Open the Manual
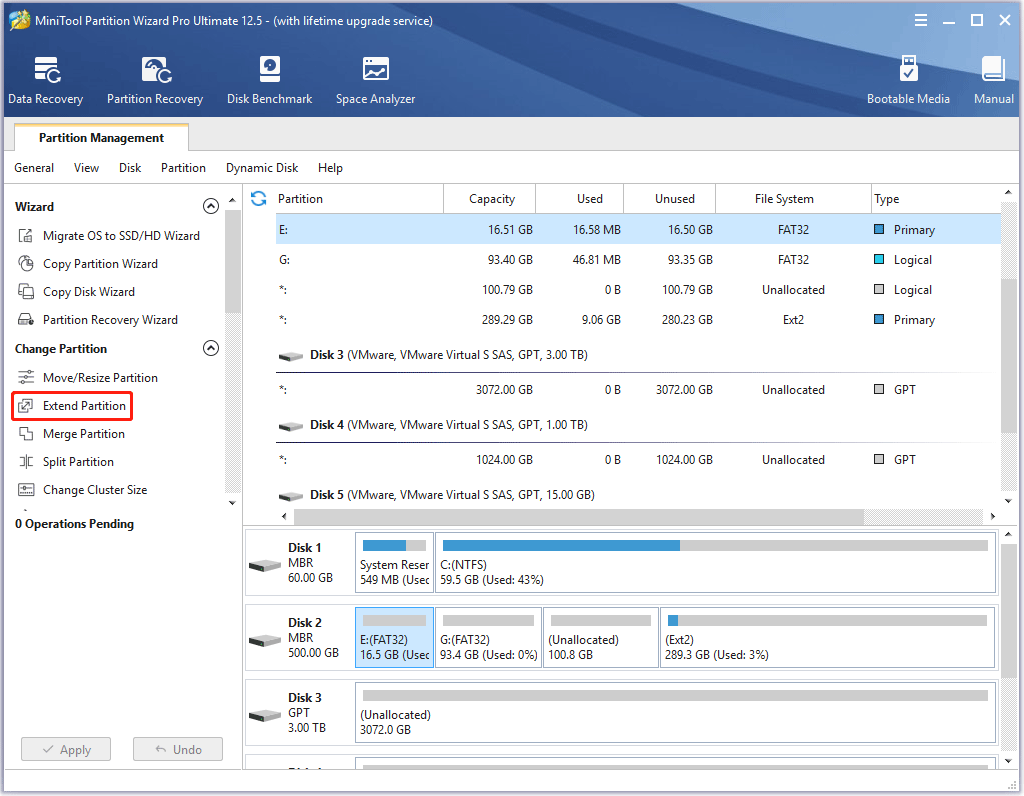This screenshot has height=796, width=1024. coord(993,80)
